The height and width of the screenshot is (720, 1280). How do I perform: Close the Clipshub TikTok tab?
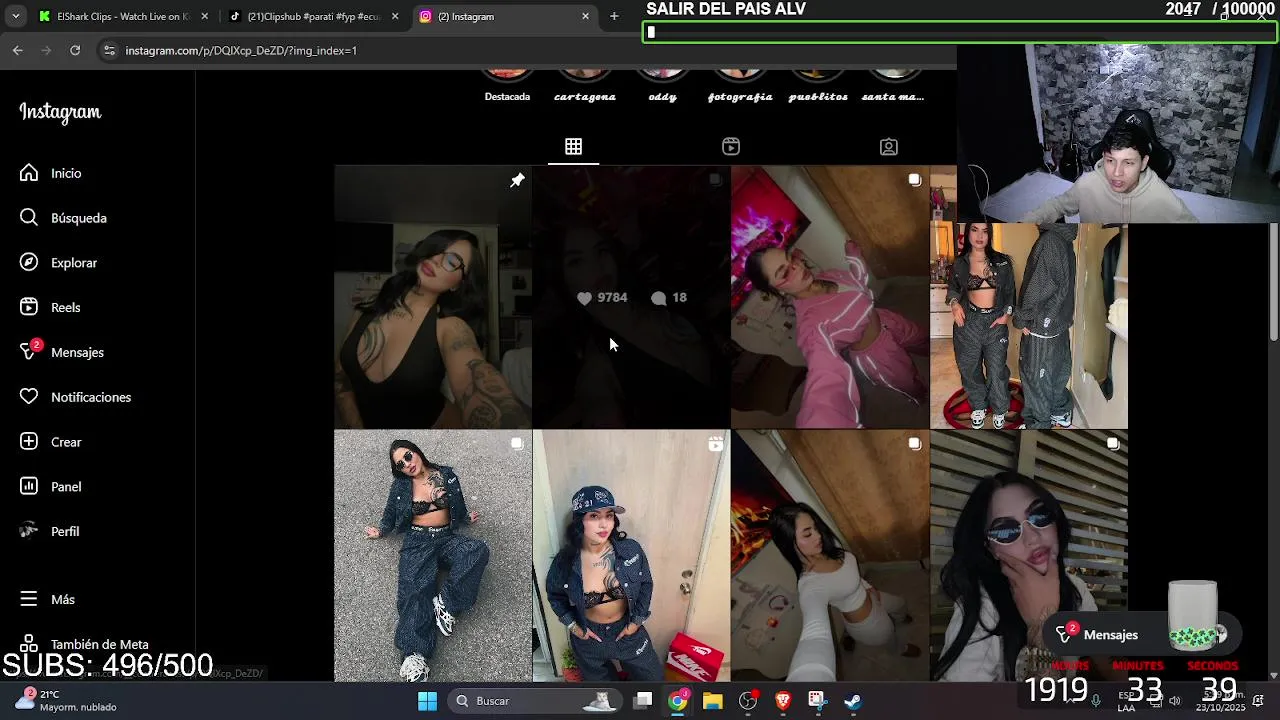395,16
